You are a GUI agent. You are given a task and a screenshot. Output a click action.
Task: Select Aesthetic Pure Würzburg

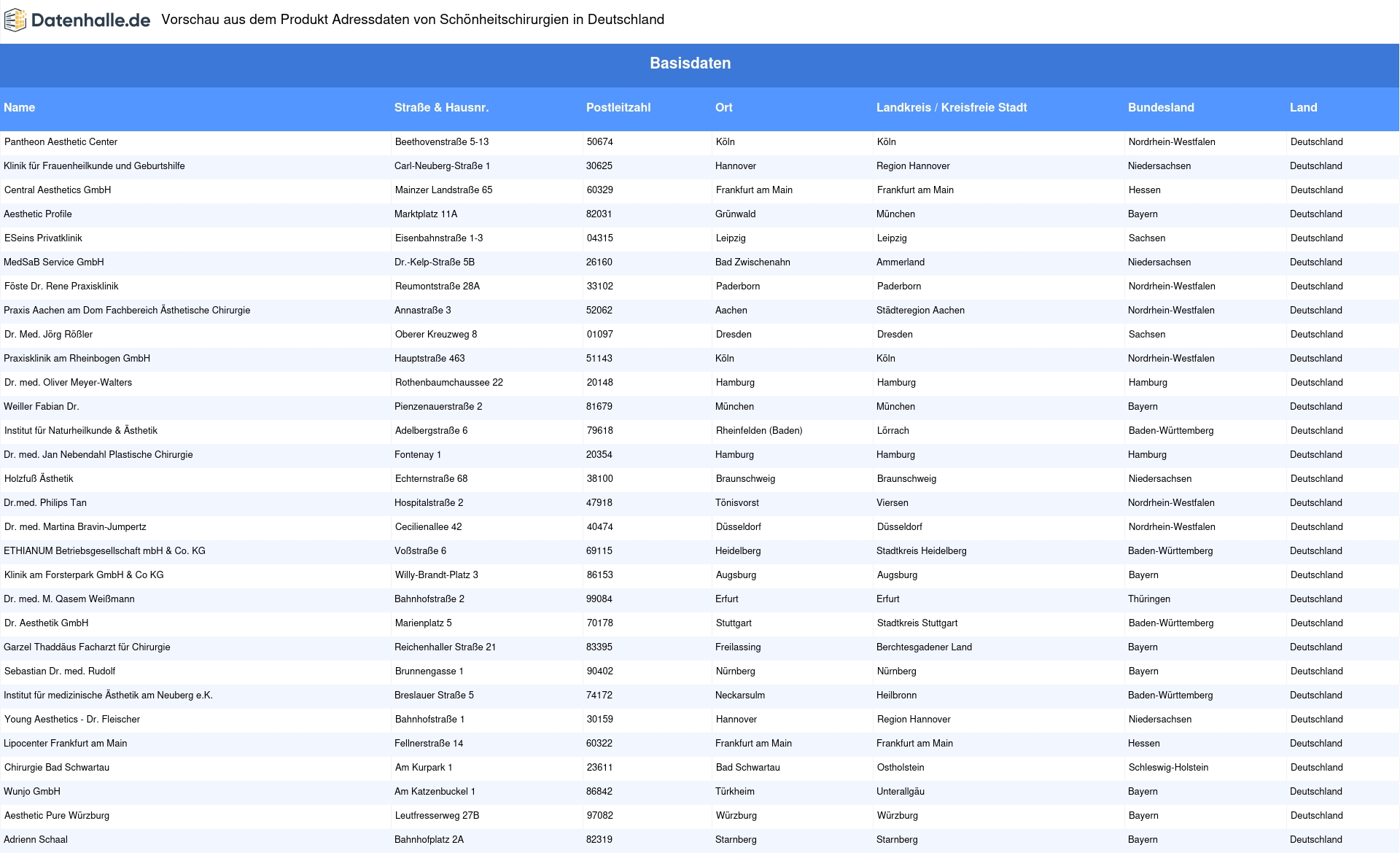(x=57, y=815)
